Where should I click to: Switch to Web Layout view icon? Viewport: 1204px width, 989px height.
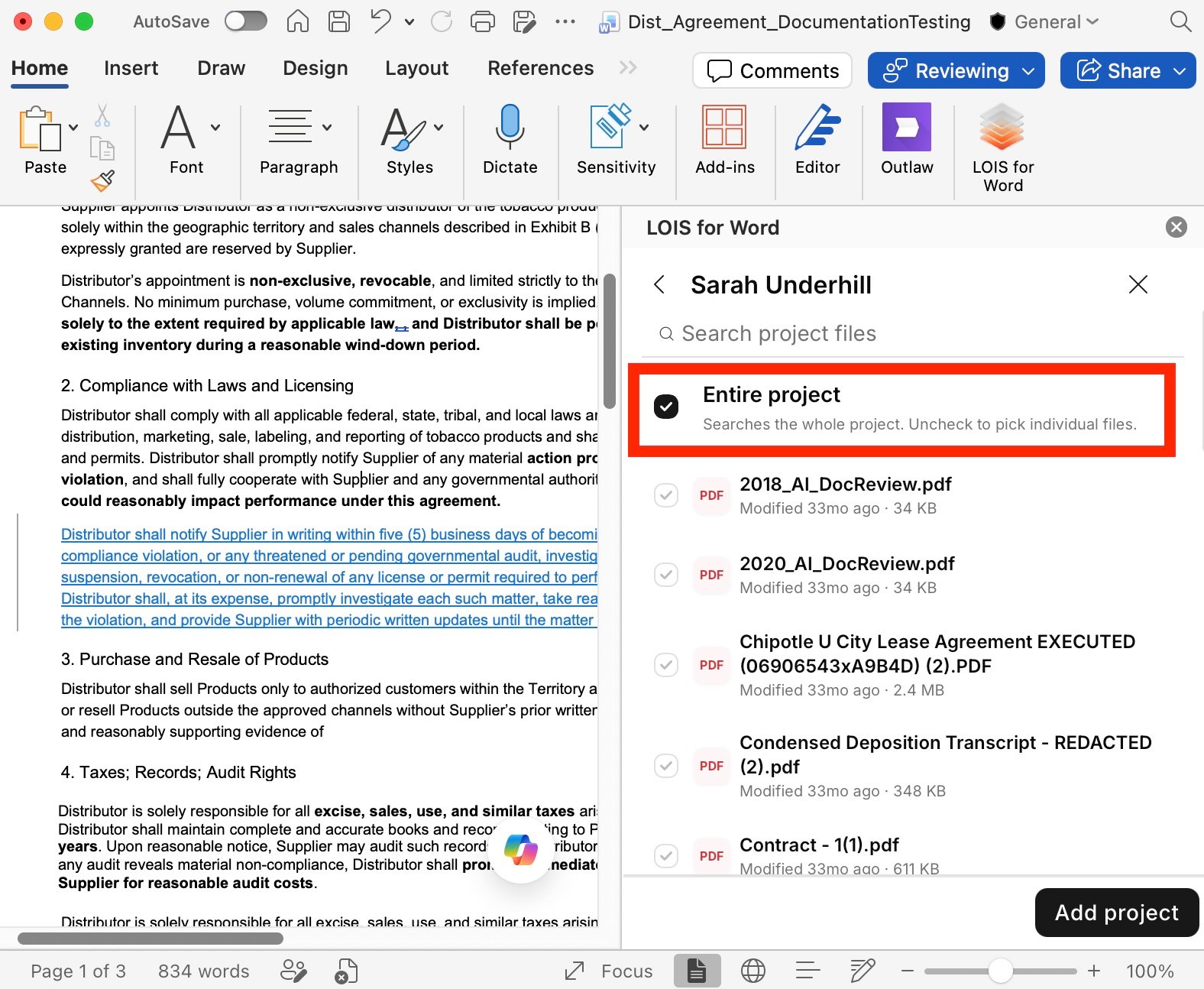point(753,971)
